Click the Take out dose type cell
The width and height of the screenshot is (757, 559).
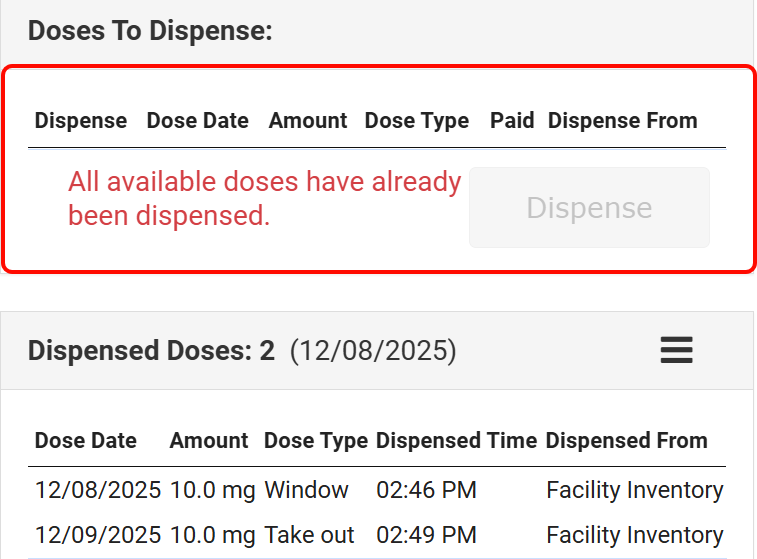309,535
